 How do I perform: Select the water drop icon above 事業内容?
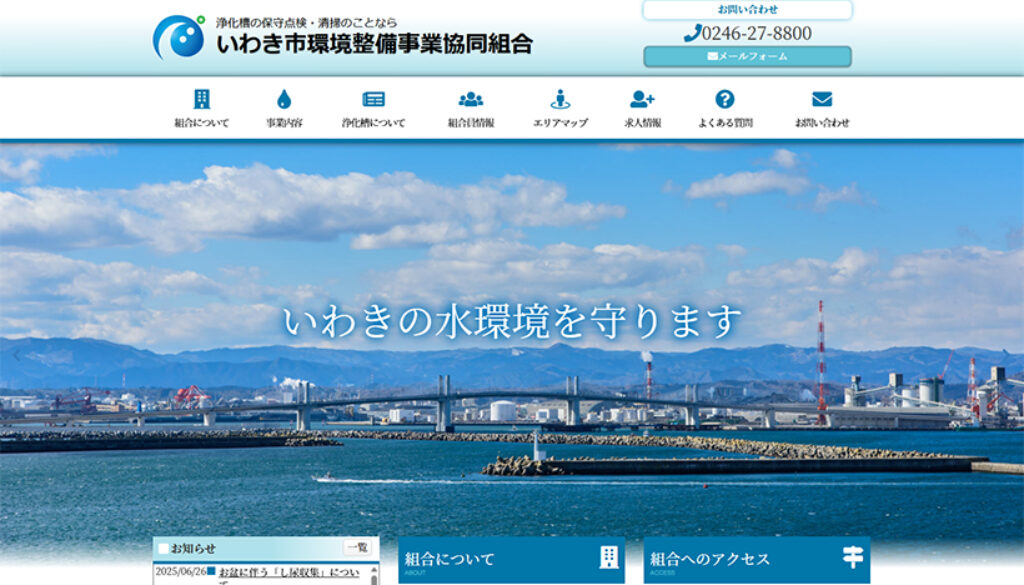(x=283, y=97)
